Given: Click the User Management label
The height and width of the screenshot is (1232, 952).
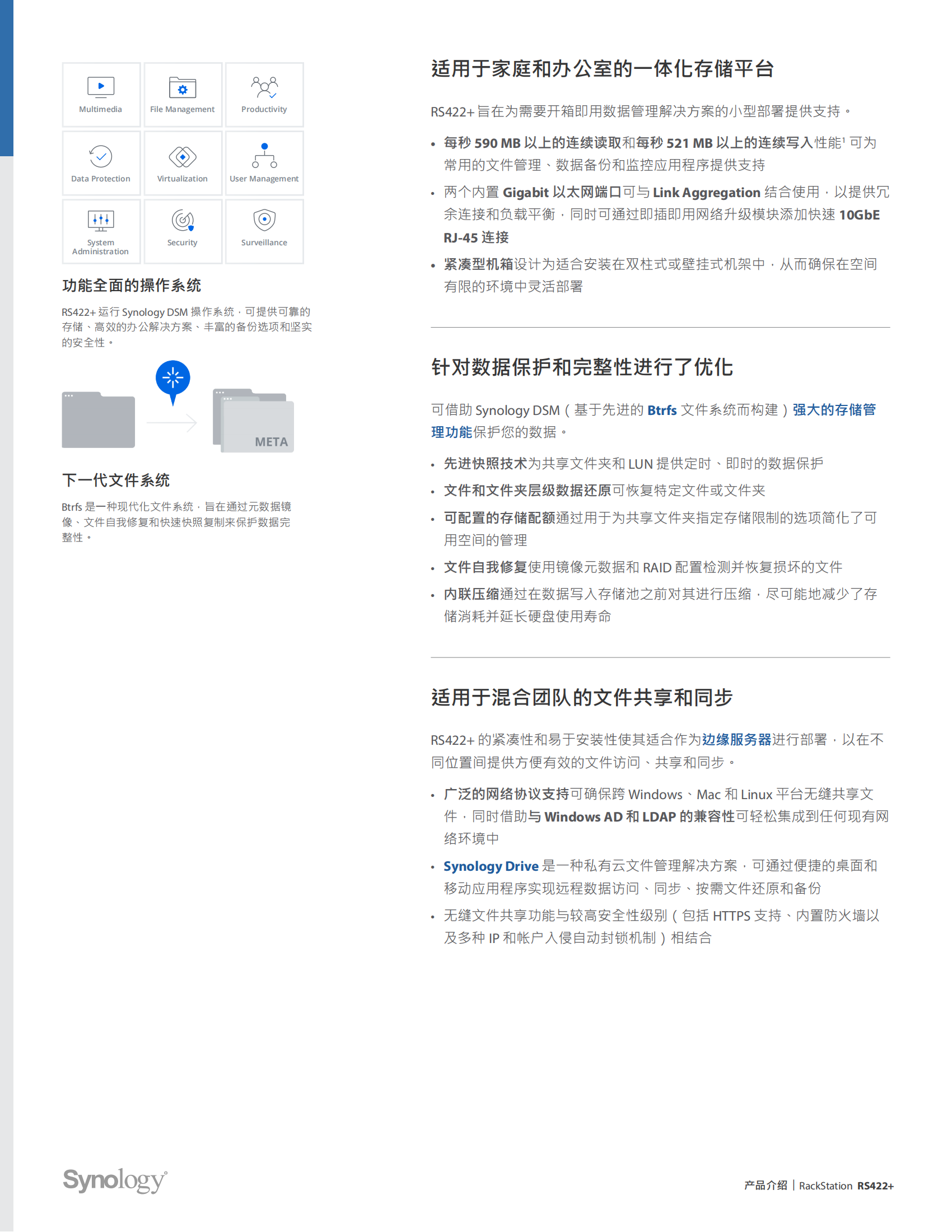Looking at the screenshot, I should 264,179.
